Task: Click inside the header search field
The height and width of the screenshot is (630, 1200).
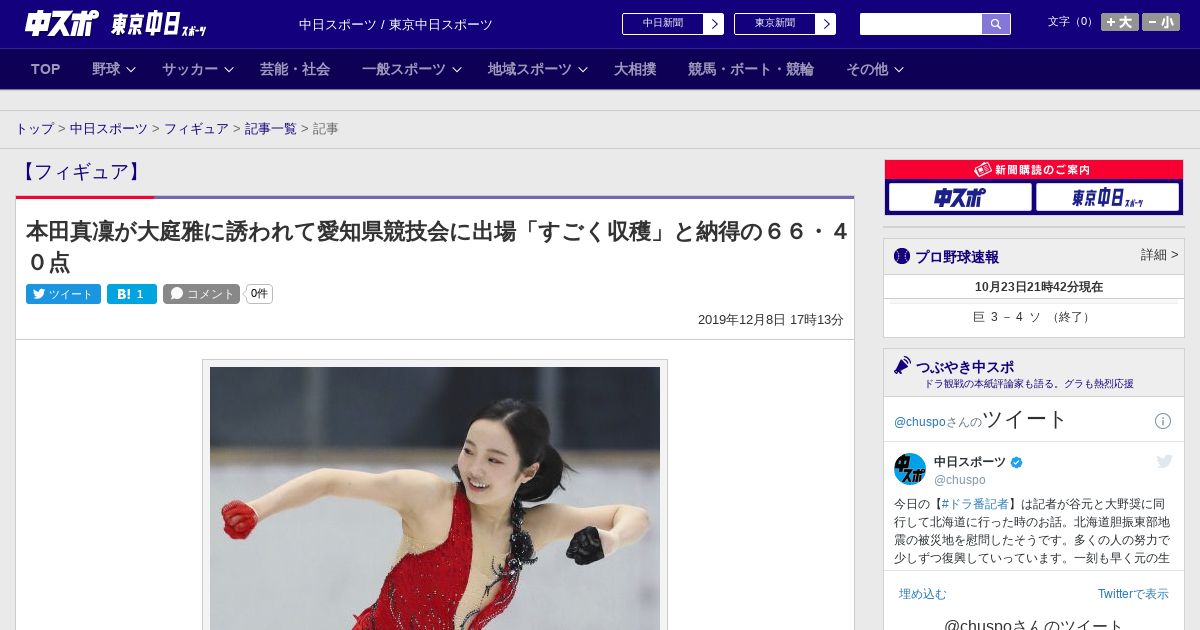Action: (x=921, y=24)
